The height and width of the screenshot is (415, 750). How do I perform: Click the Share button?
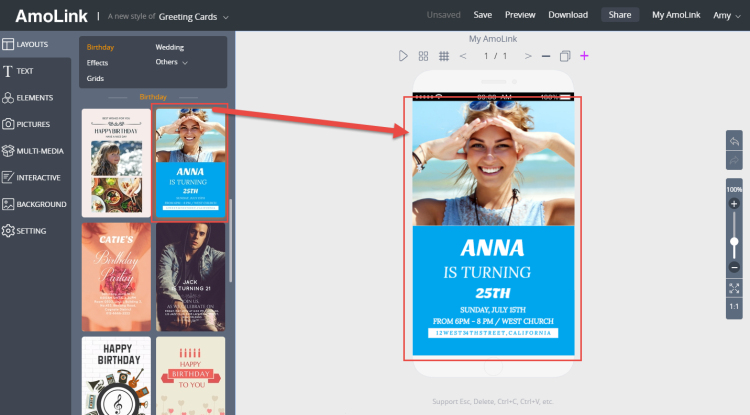(x=620, y=15)
